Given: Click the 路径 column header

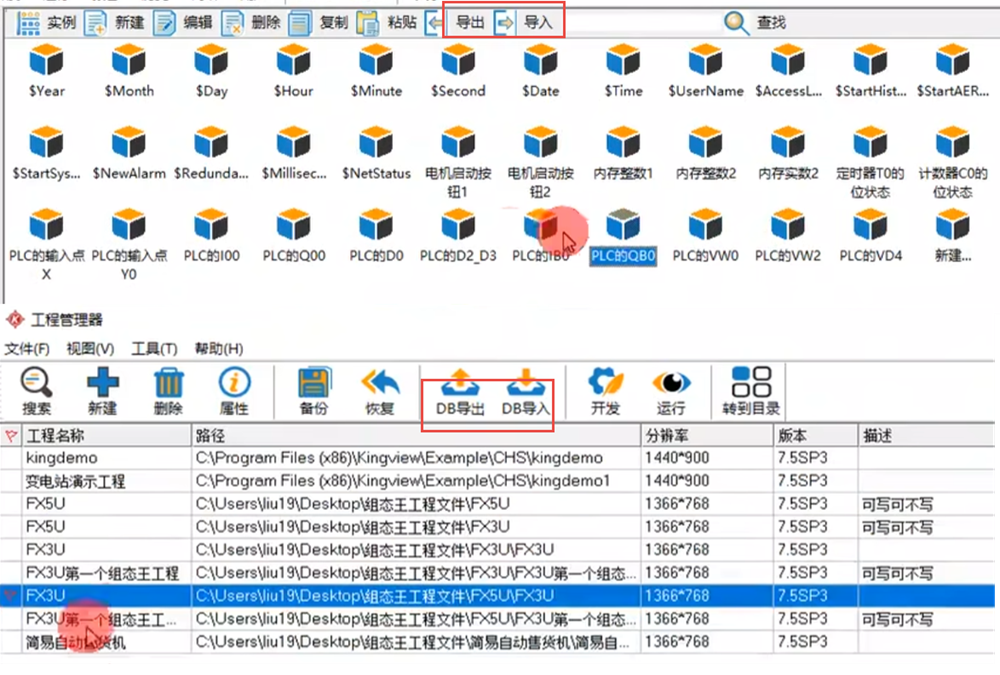Looking at the screenshot, I should (416, 436).
